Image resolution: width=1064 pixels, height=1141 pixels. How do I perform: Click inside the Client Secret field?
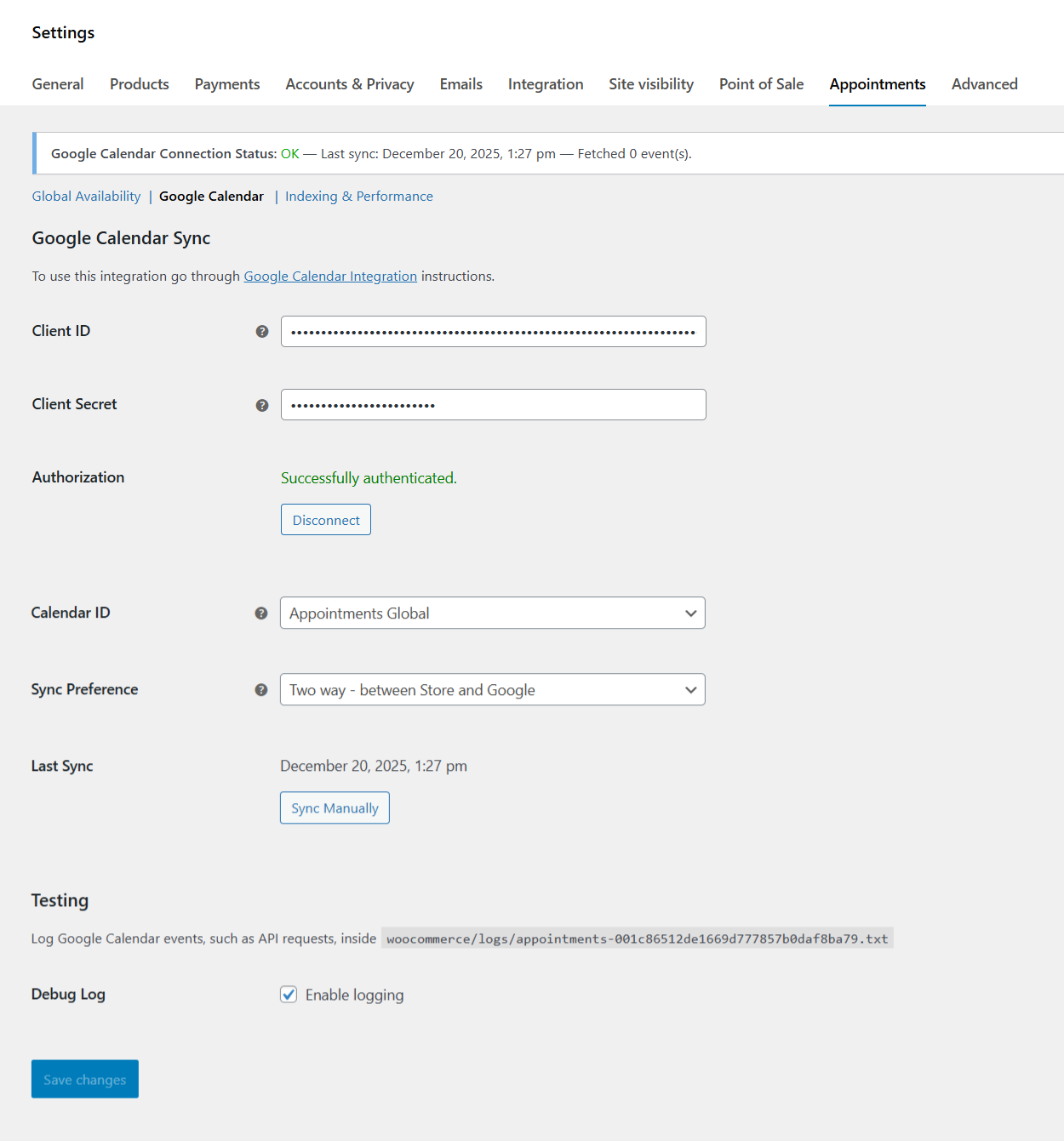[x=493, y=404]
